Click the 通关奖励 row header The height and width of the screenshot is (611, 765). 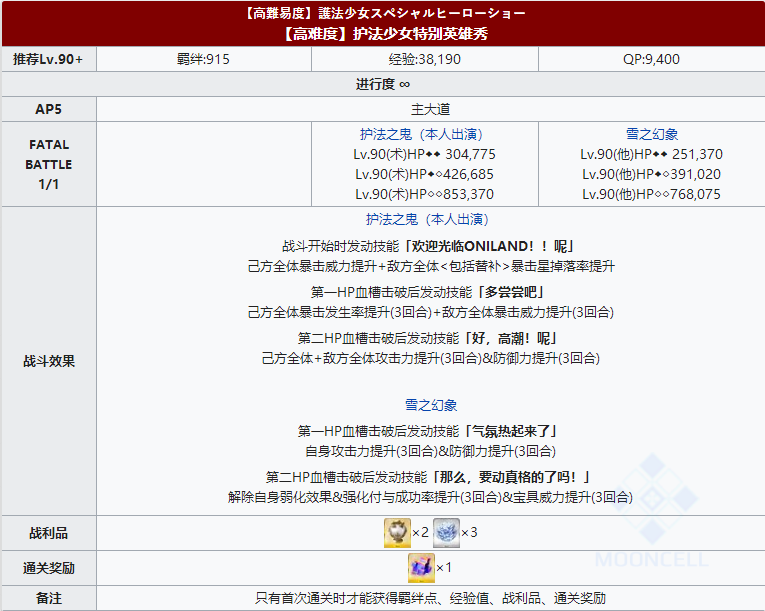pos(48,568)
